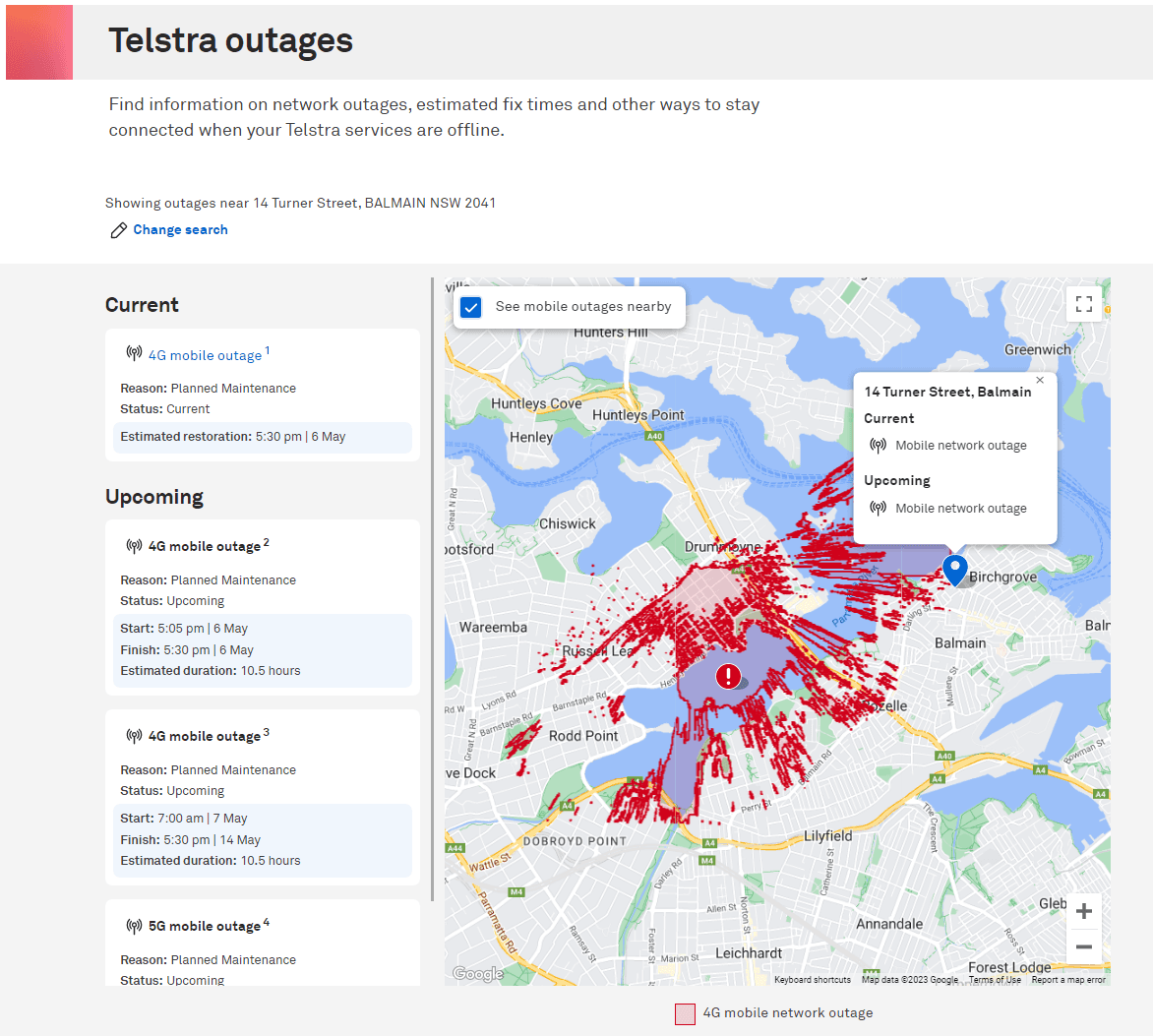This screenshot has height=1036, width=1153.
Task: Click the pencil icon beside Change search
Action: [118, 230]
